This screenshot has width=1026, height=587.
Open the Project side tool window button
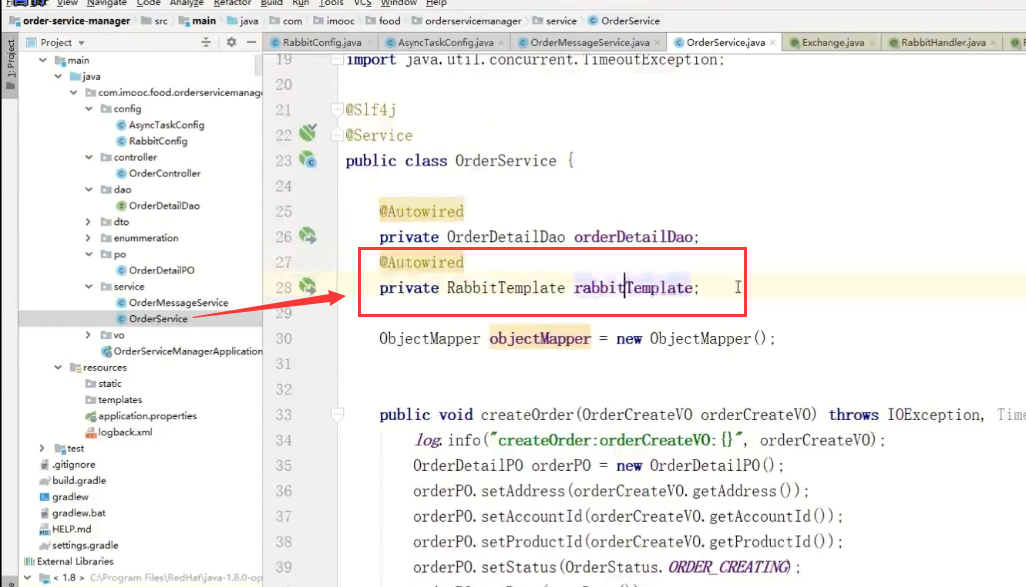[x=10, y=64]
